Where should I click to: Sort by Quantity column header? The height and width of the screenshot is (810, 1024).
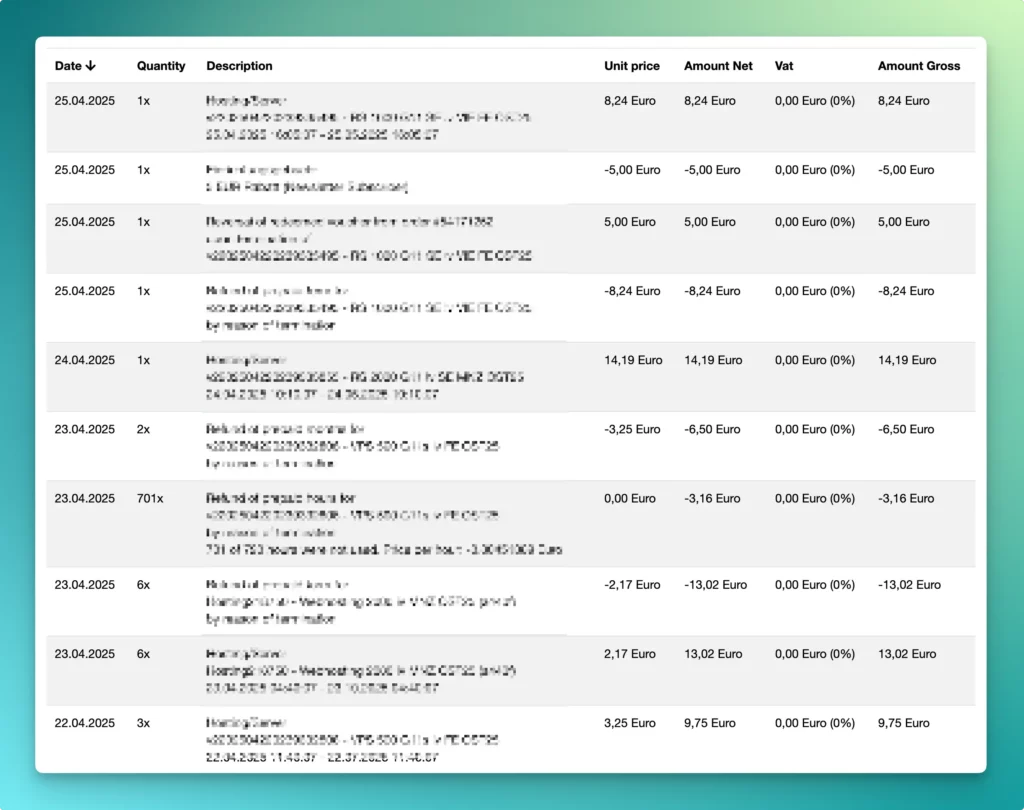tap(161, 66)
